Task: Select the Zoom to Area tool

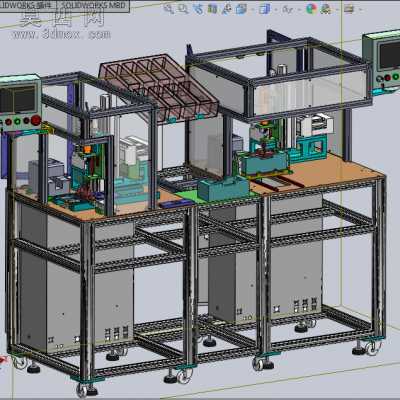Action: pos(183,9)
